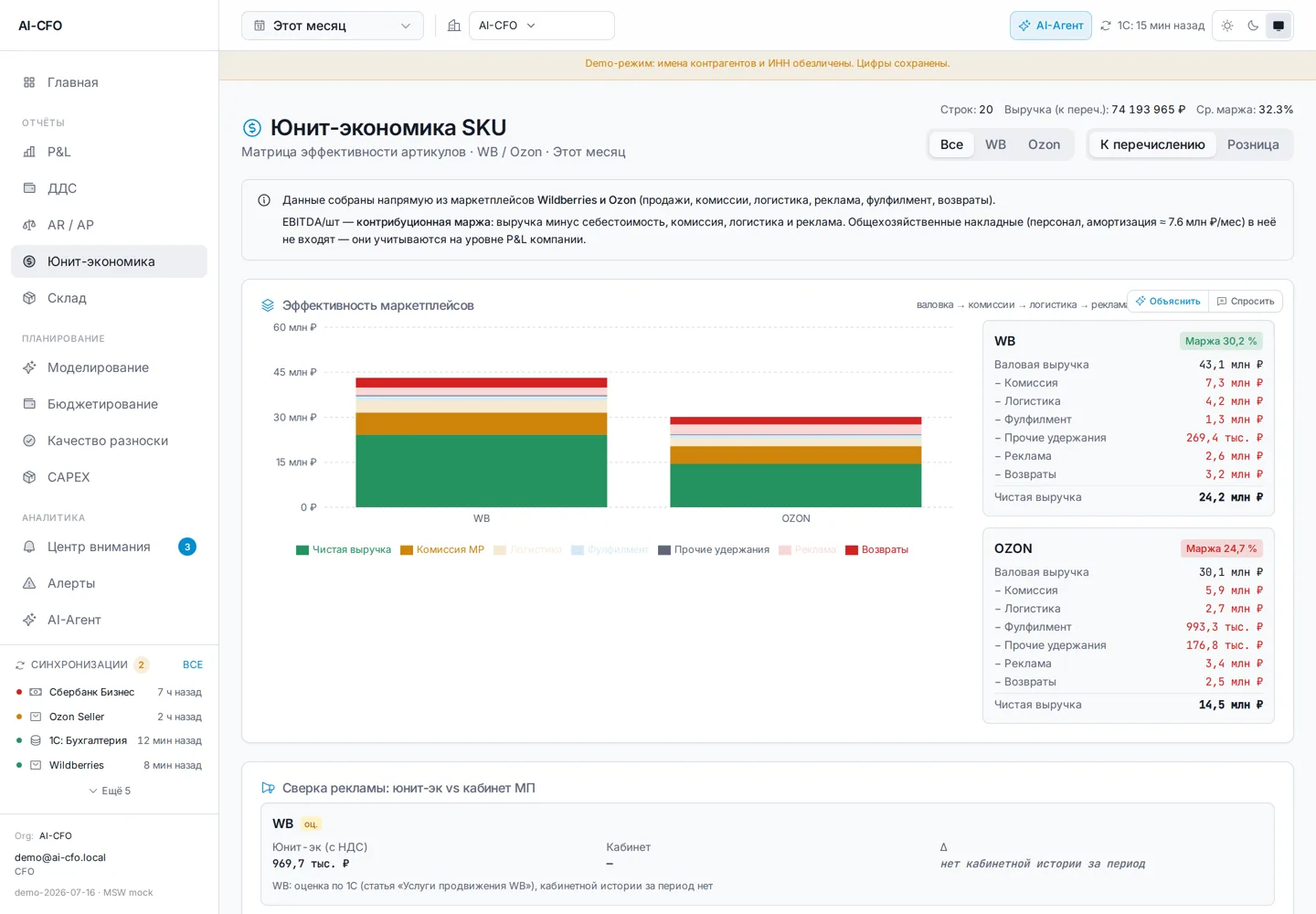The width and height of the screenshot is (1316, 914).
Task: Show the Реклама series in legend
Action: pyautogui.click(x=807, y=550)
